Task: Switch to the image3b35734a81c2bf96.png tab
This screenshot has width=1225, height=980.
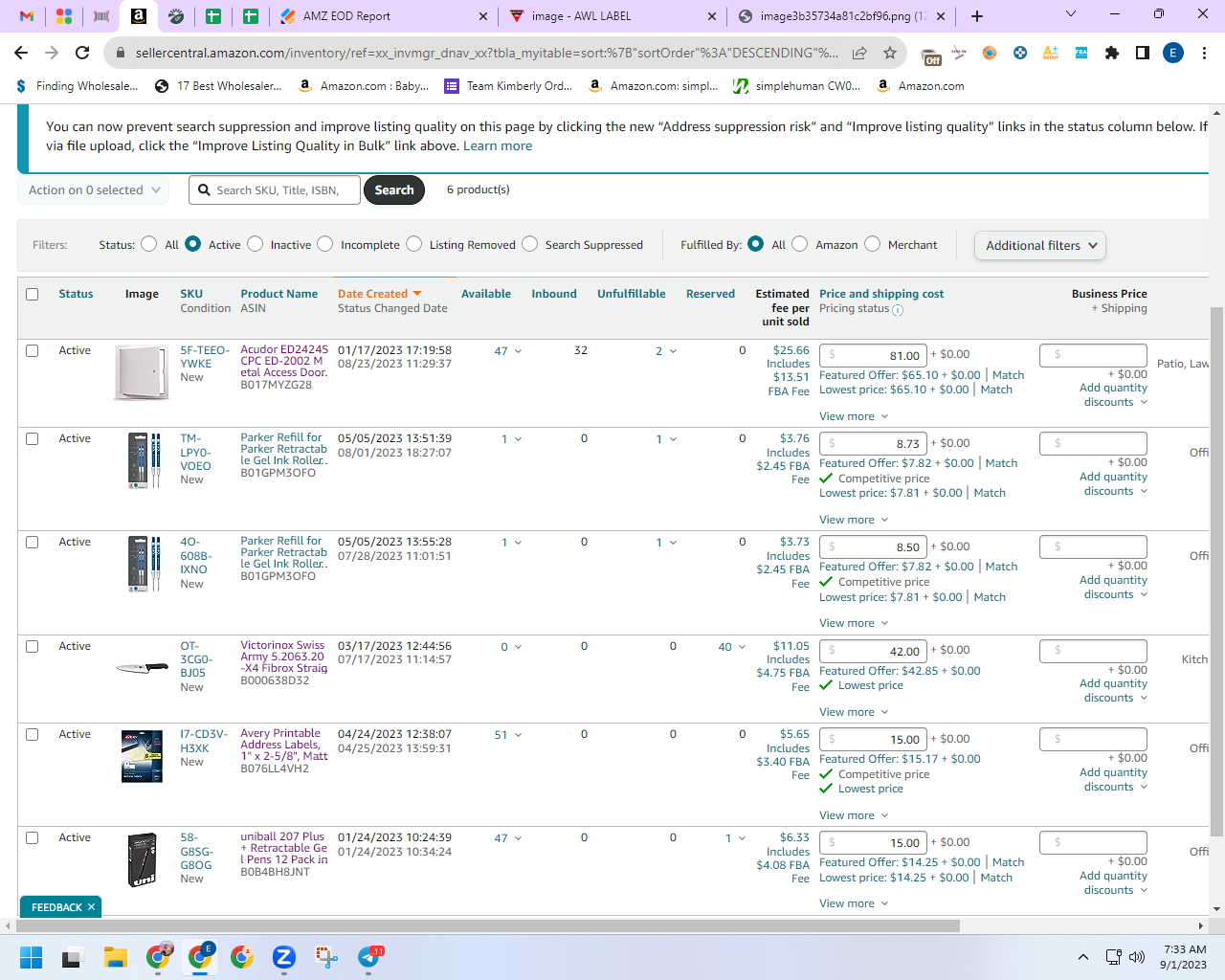Action: [x=840, y=16]
